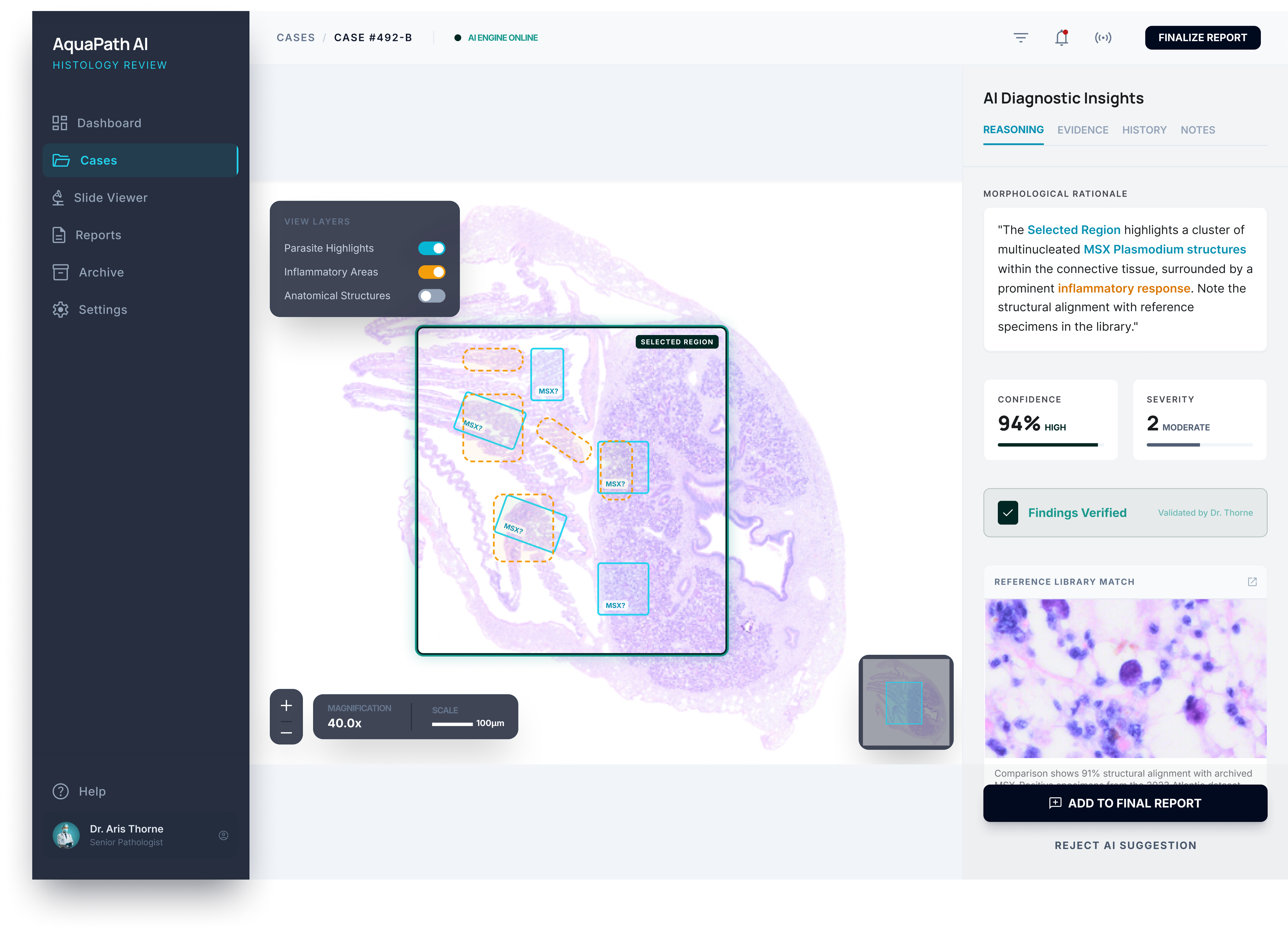Click the Help question mark icon

click(60, 791)
